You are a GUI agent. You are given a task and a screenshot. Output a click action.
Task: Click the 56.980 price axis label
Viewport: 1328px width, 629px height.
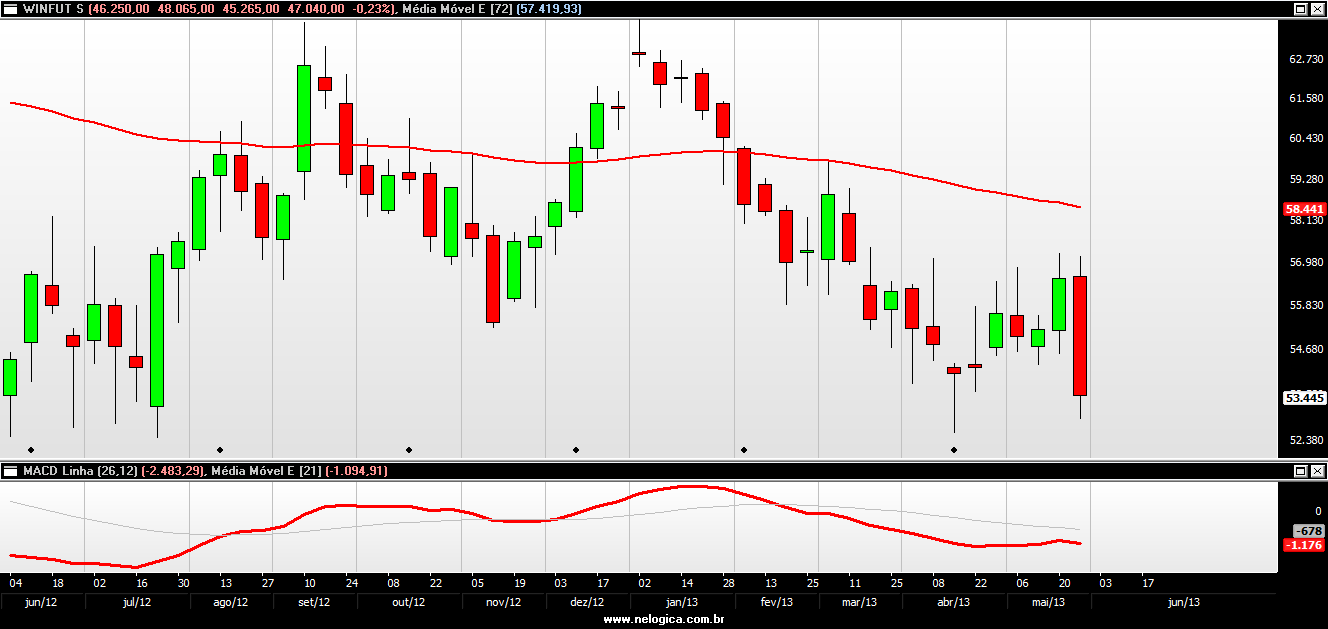coord(1306,263)
